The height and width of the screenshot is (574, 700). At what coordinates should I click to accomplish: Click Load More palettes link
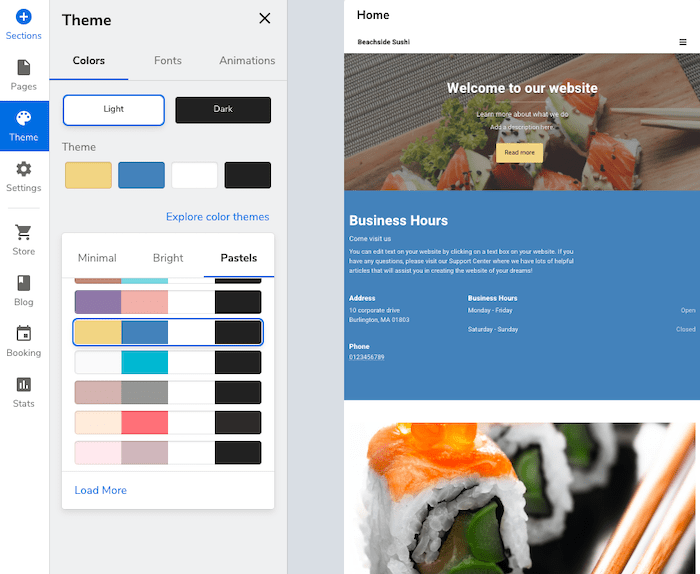pos(100,490)
